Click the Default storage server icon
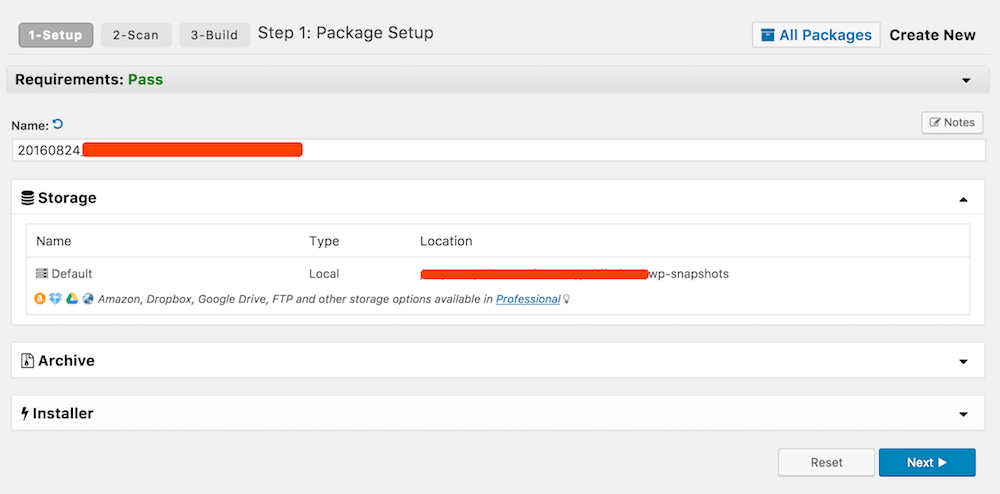Screen dimensions: 1000x494 (42, 273)
